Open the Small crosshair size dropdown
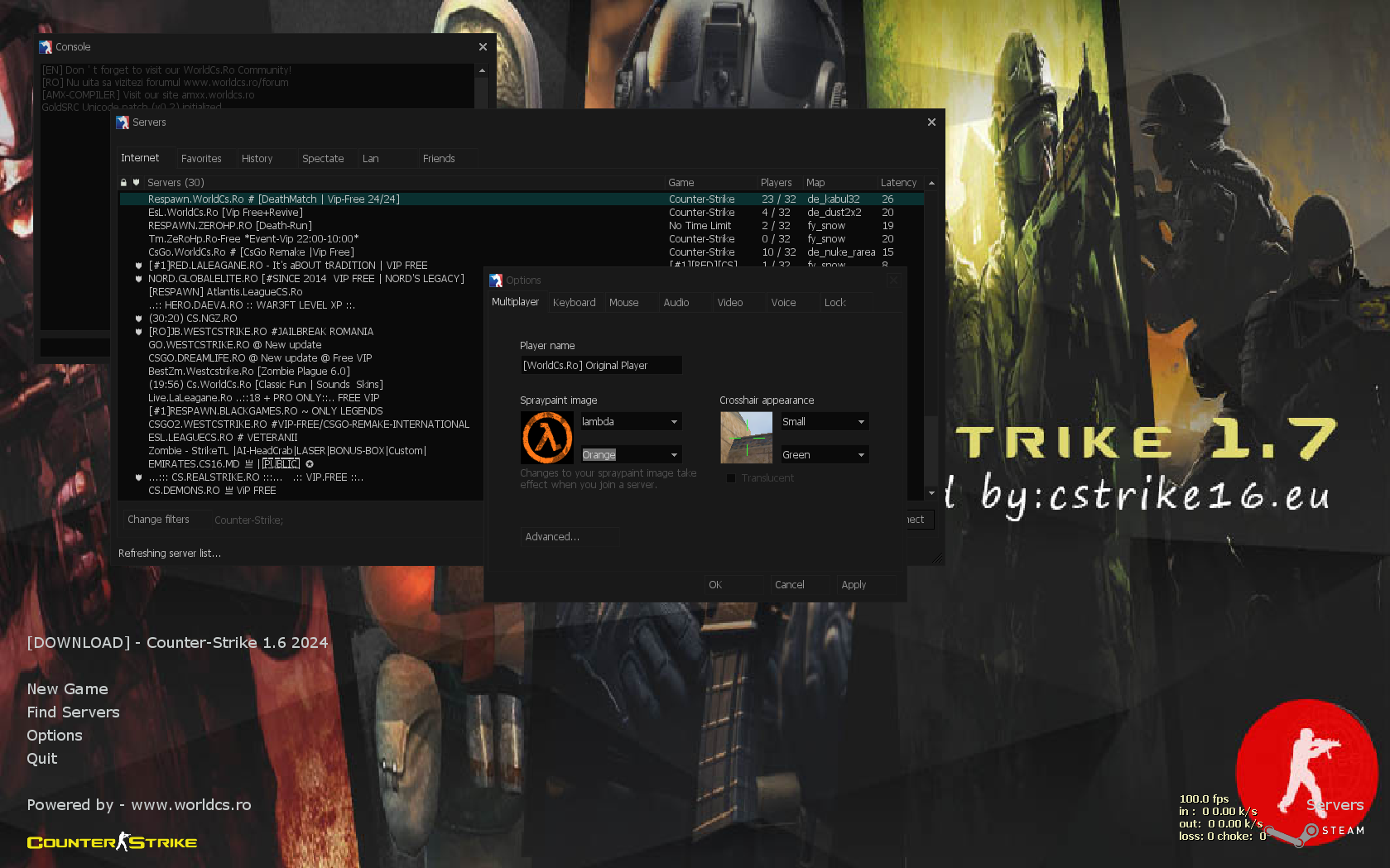The width and height of the screenshot is (1390, 868). click(825, 422)
